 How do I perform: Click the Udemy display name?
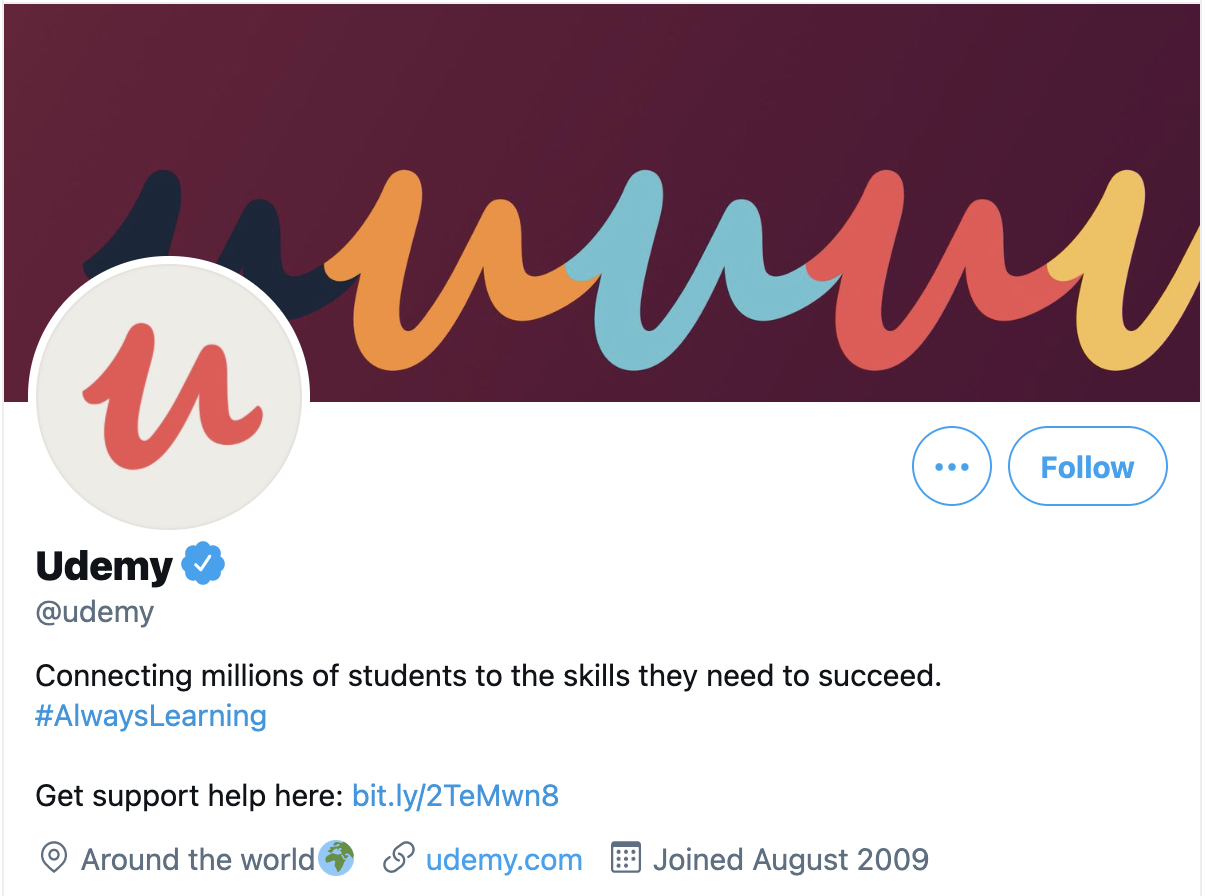(104, 566)
